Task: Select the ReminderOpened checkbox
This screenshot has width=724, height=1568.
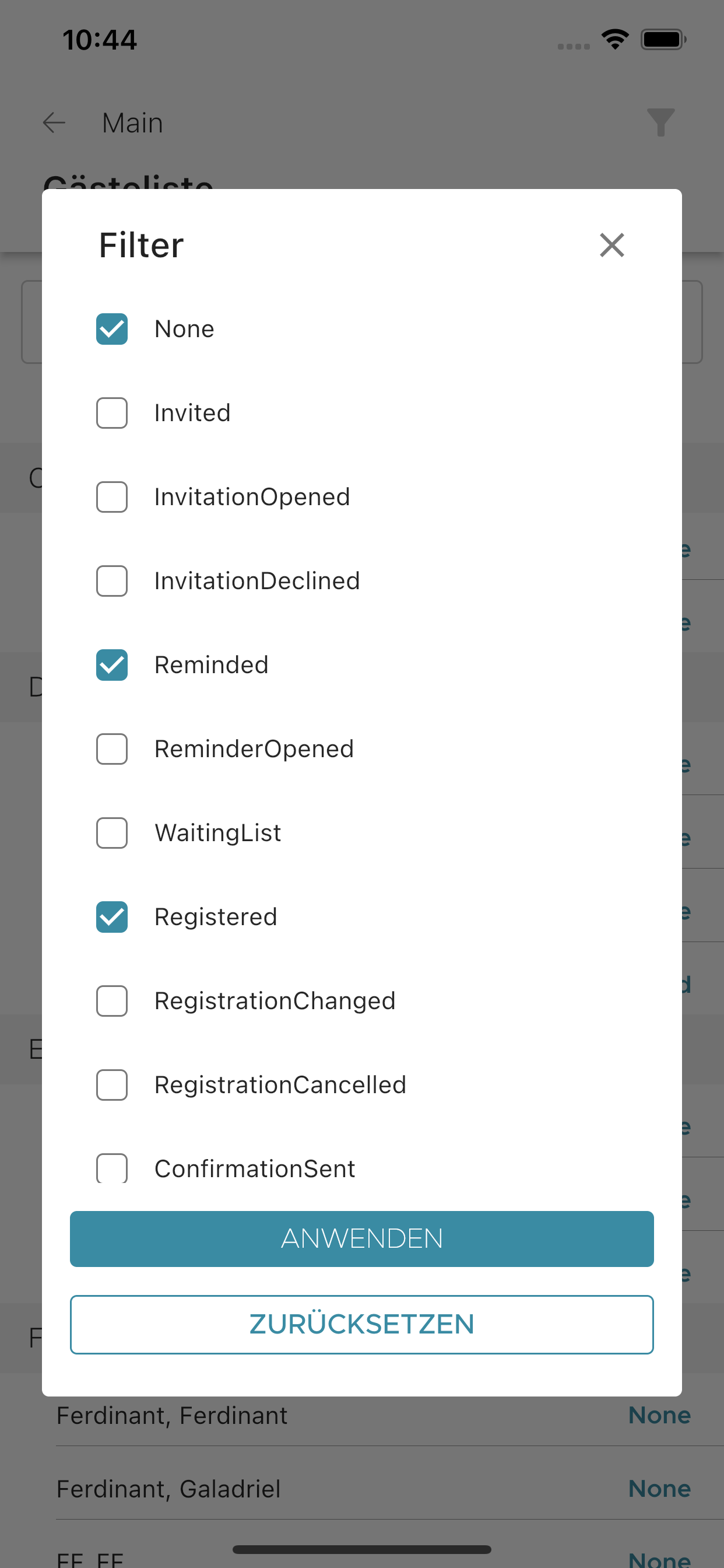Action: [x=112, y=750]
